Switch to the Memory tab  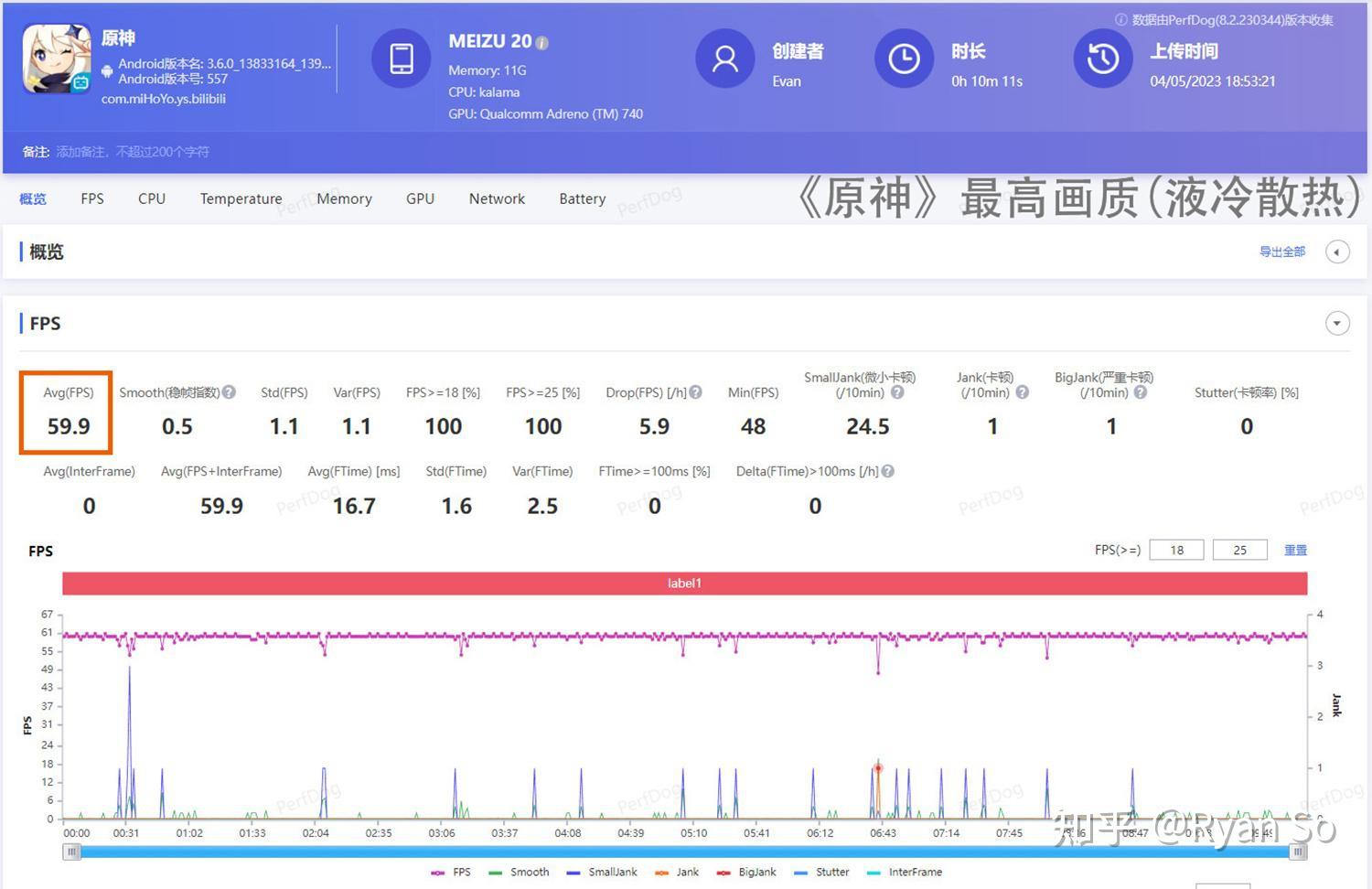click(x=344, y=198)
